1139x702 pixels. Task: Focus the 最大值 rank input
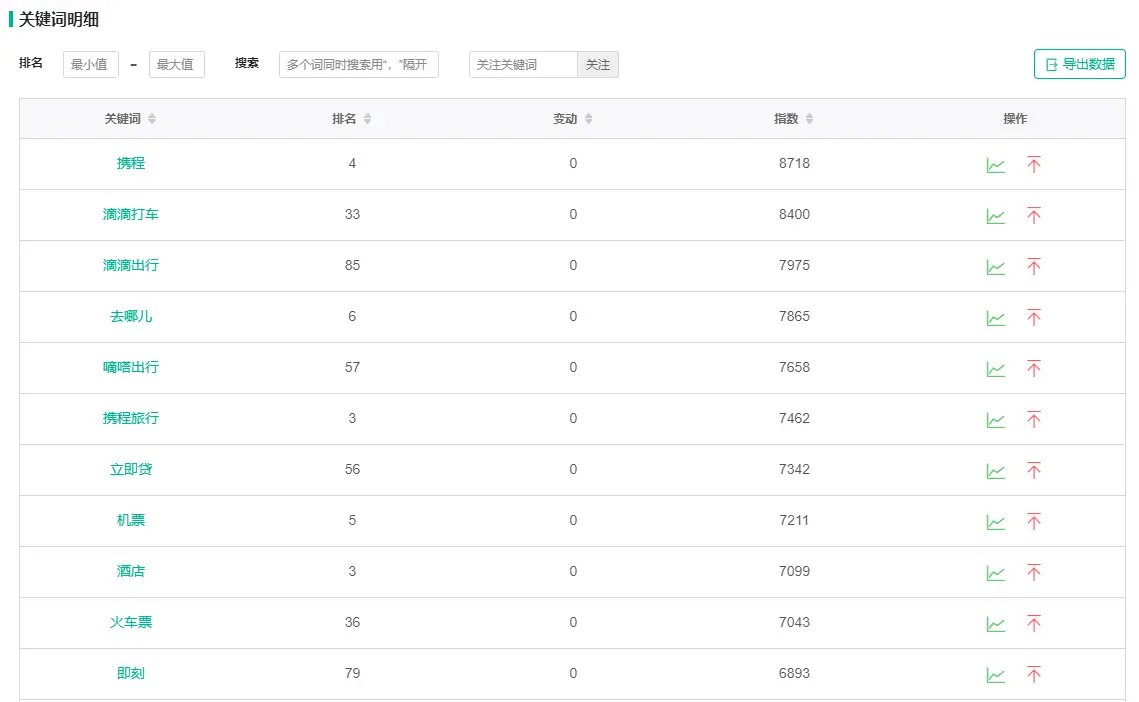(x=177, y=65)
